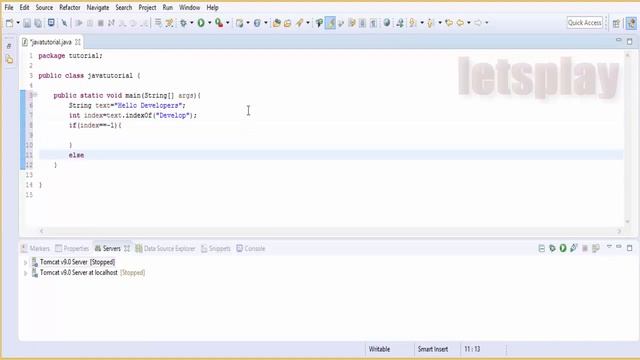Toggle the highlighted Mark Occurrences icon

(330, 23)
